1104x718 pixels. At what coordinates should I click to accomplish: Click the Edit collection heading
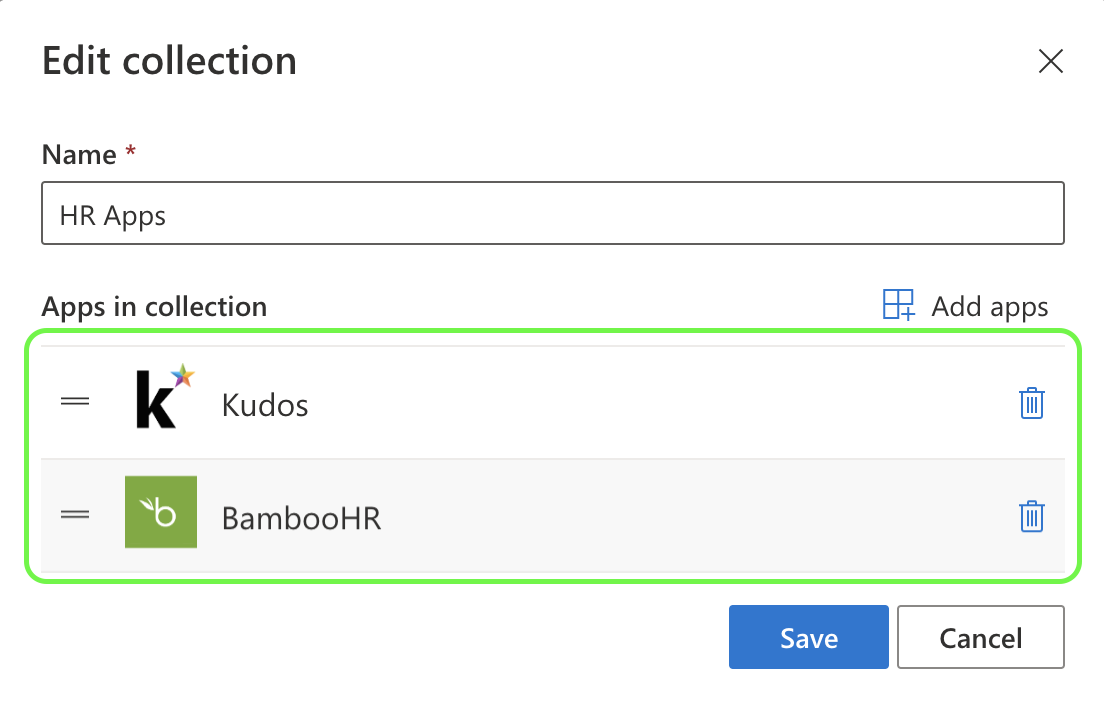169,61
